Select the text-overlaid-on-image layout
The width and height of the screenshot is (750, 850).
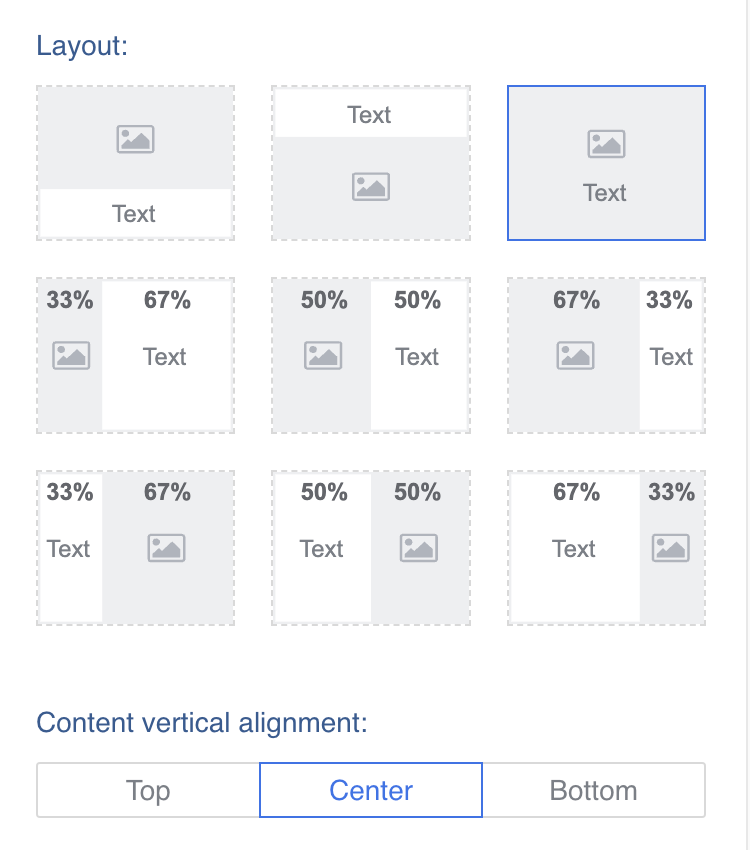(x=606, y=163)
